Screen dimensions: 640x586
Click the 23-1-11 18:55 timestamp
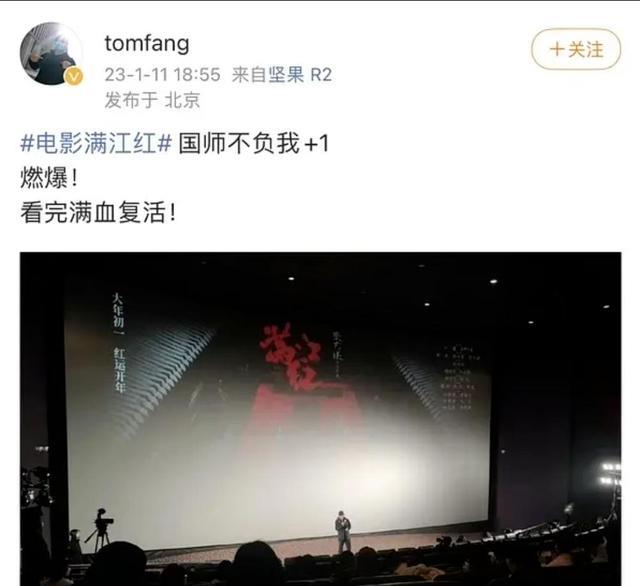click(162, 75)
